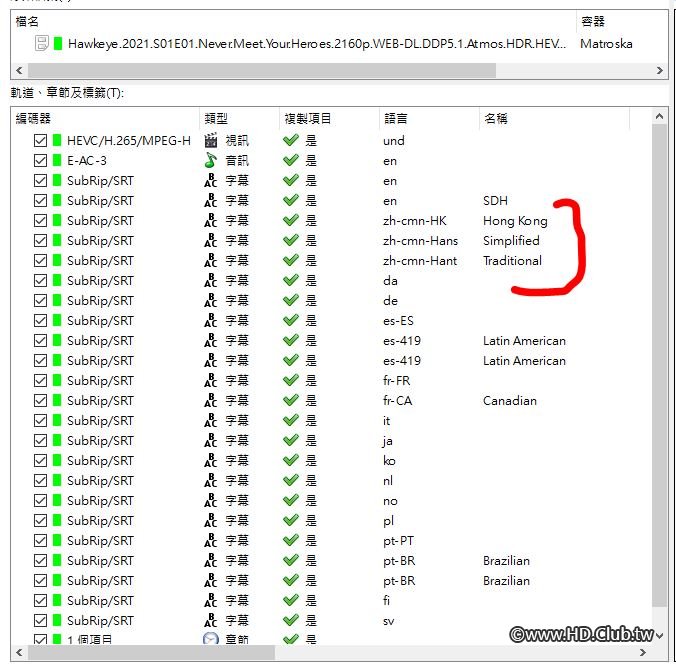
Task: Click the green status square in the fr-CA Canadian row
Action: (57, 400)
